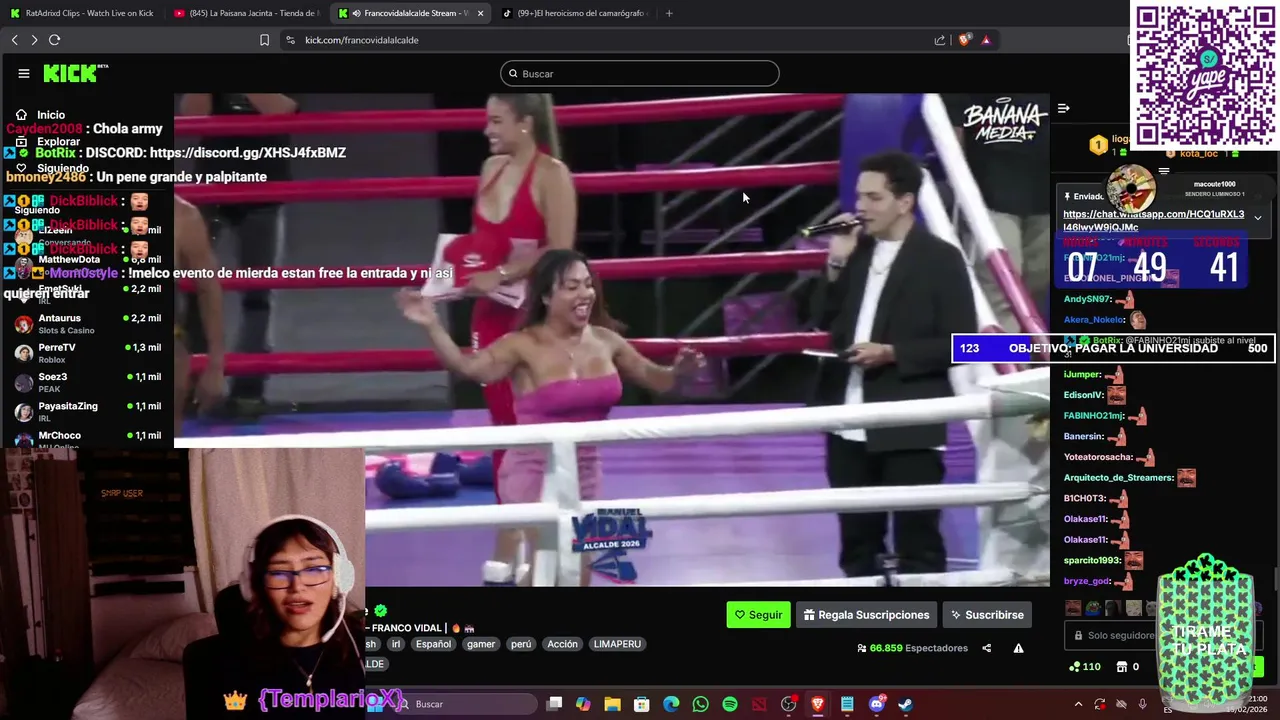Image resolution: width=1280 pixels, height=720 pixels.
Task: Open the Kick hamburger menu
Action: [x=23, y=73]
